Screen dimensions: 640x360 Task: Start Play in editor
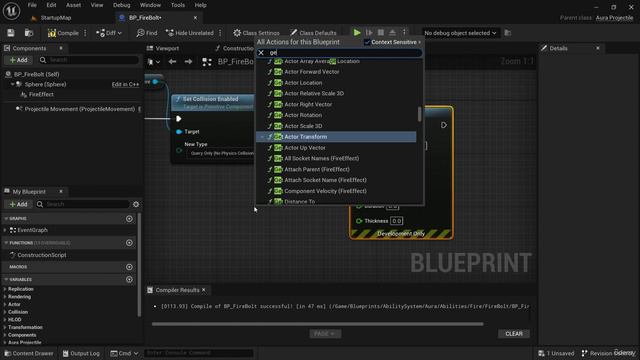[x=357, y=33]
